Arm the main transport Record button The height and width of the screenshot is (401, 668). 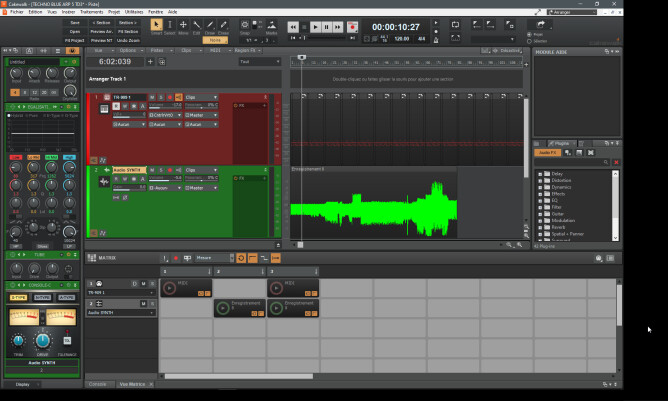click(352, 27)
